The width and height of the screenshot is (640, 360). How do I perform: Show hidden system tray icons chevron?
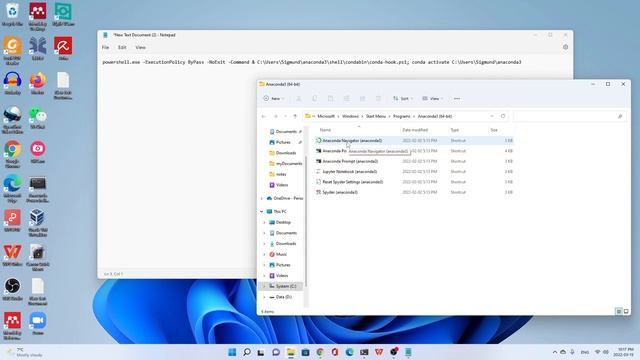(555, 352)
